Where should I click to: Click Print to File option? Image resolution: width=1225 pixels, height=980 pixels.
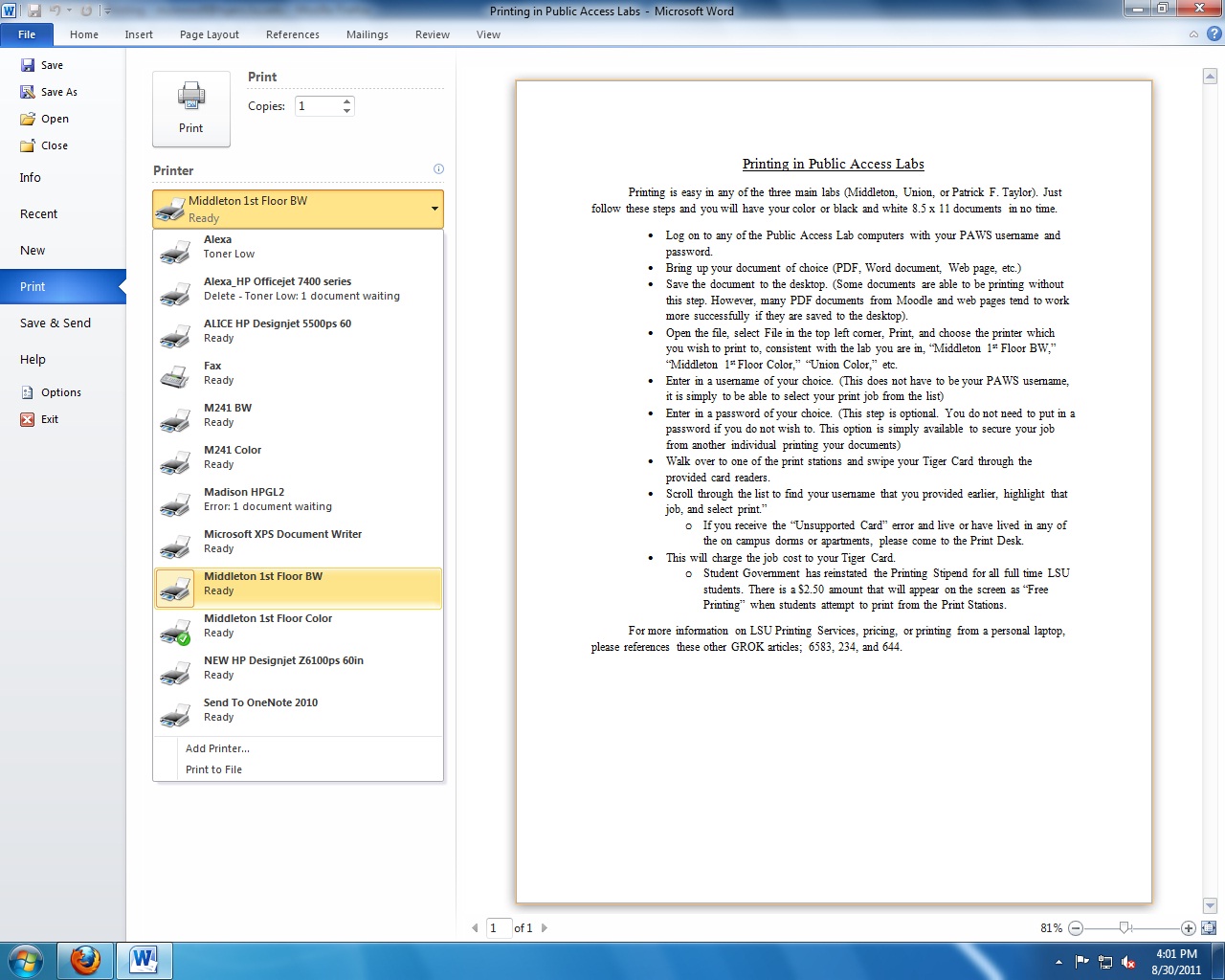click(x=298, y=769)
